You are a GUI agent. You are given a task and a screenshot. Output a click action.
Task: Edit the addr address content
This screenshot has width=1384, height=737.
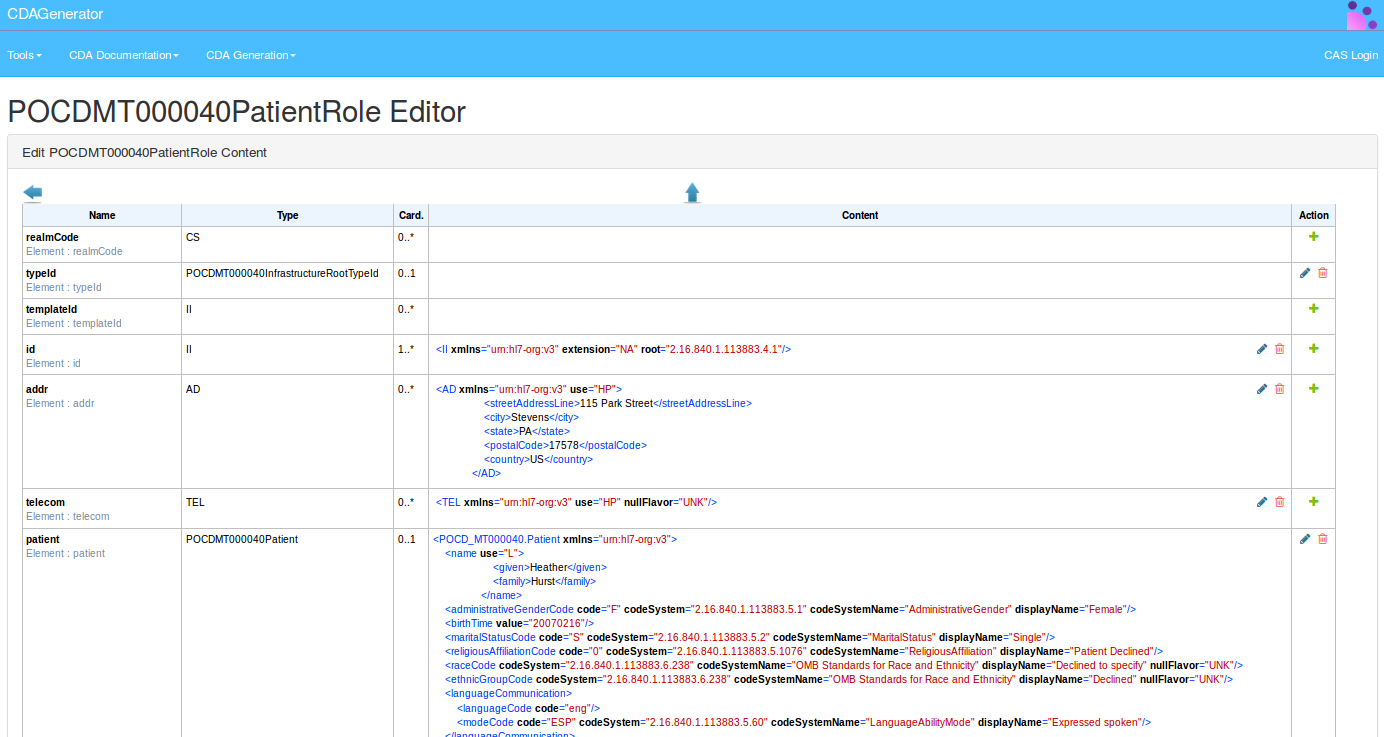tap(1261, 389)
